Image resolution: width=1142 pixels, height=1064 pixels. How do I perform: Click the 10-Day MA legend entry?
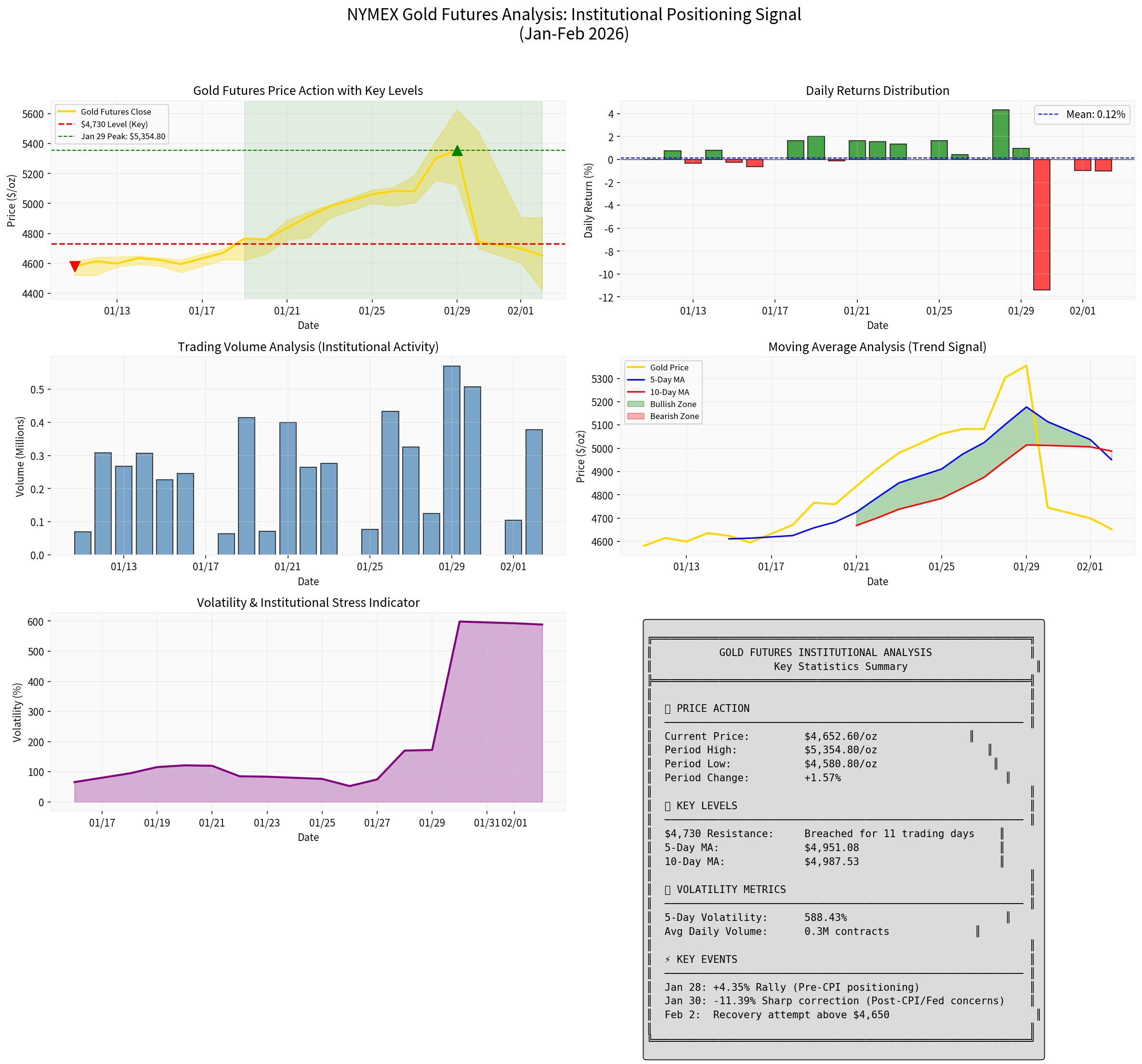[669, 392]
